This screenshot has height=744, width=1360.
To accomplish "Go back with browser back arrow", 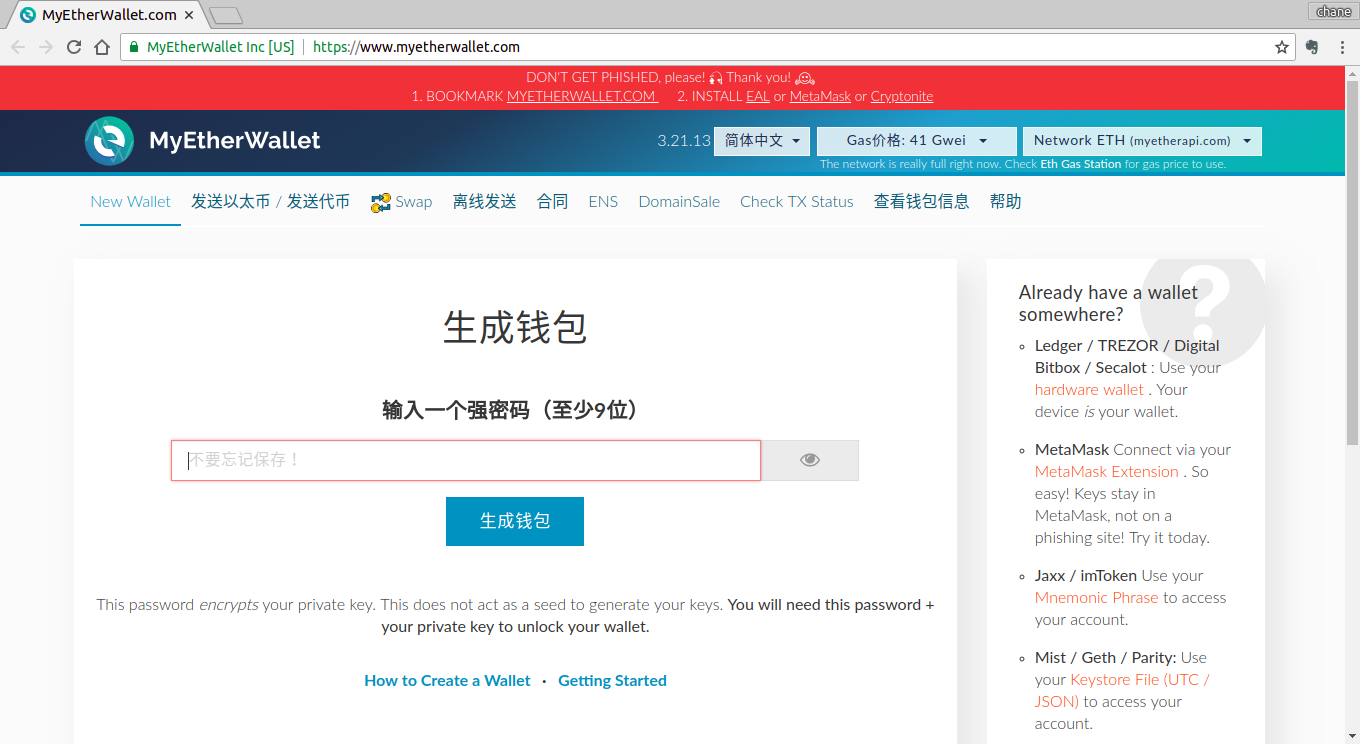I will [x=18, y=47].
